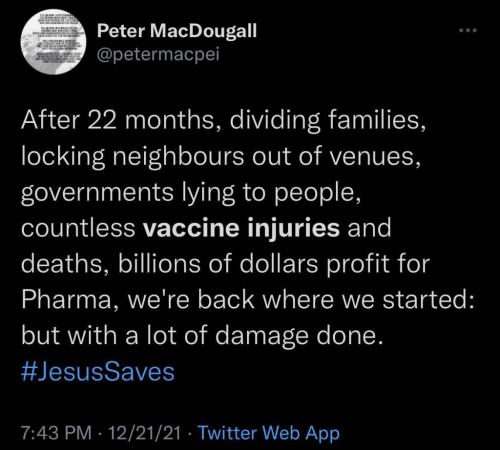500x450 pixels.
Task: Click the bold "vaccine injuries" phrase
Action: point(241,228)
